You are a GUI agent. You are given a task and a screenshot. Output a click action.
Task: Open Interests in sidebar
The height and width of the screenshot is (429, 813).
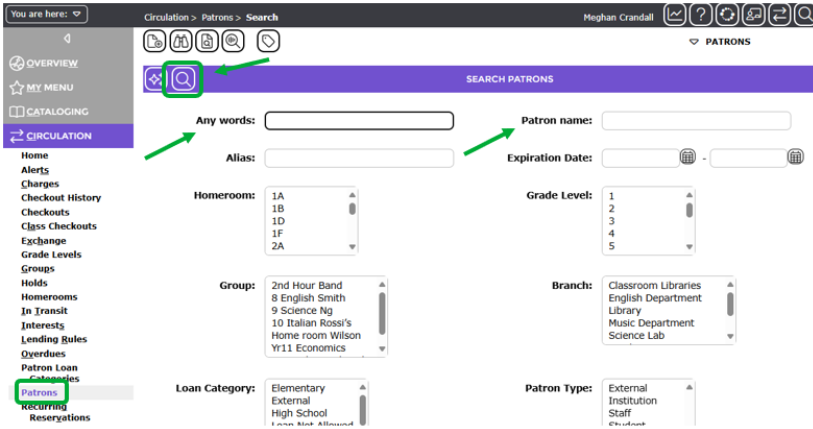pos(43,326)
